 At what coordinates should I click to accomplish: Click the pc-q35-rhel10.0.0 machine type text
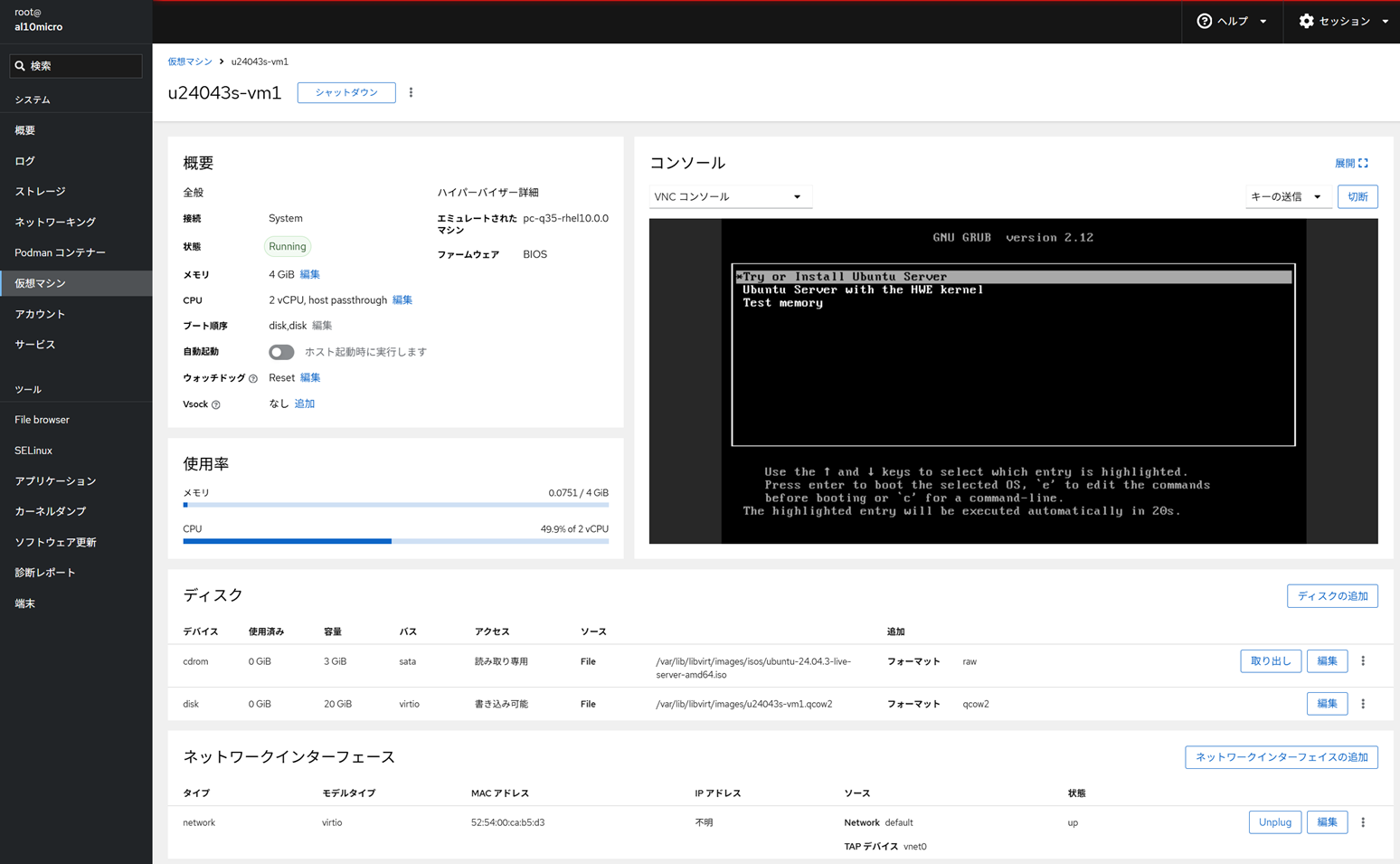pos(565,218)
